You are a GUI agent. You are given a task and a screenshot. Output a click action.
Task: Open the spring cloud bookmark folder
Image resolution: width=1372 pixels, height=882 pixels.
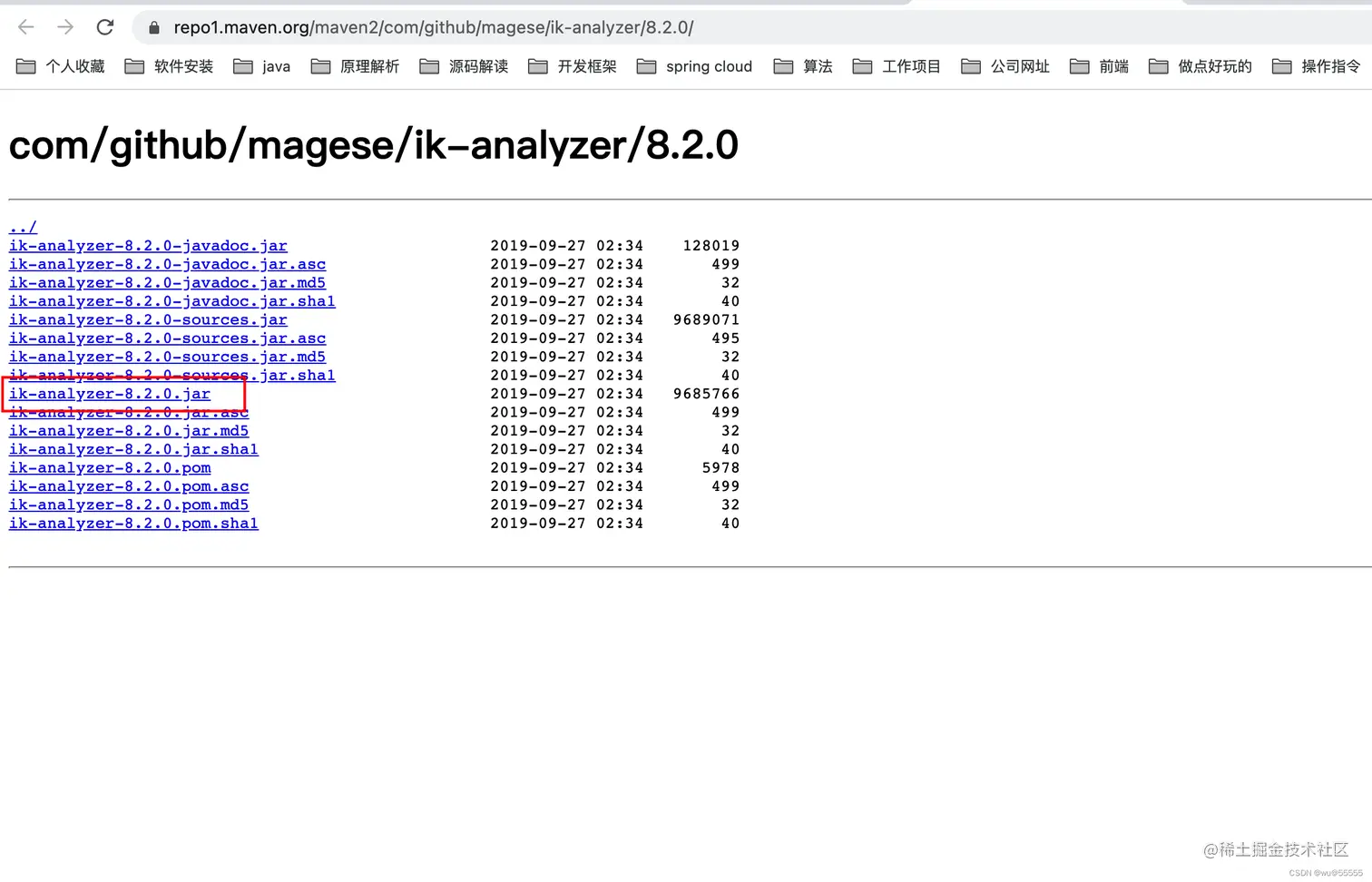pyautogui.click(x=694, y=66)
